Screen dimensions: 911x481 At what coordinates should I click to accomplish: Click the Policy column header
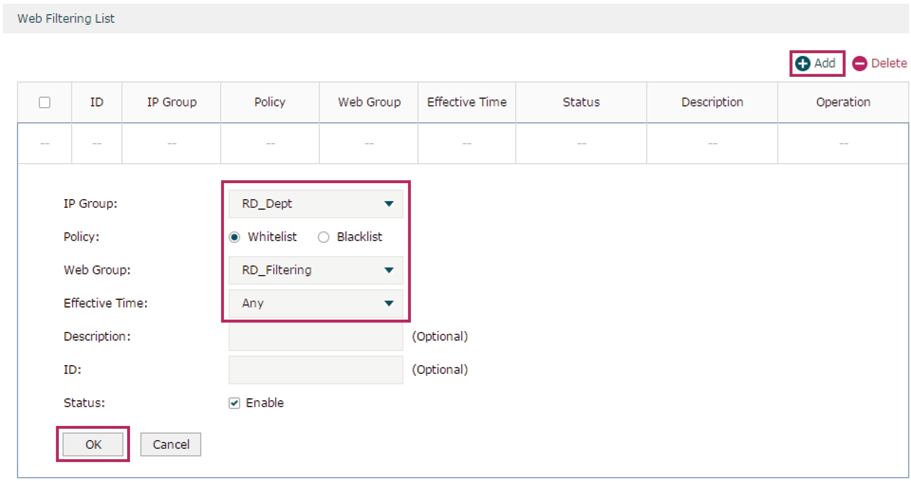(x=270, y=102)
